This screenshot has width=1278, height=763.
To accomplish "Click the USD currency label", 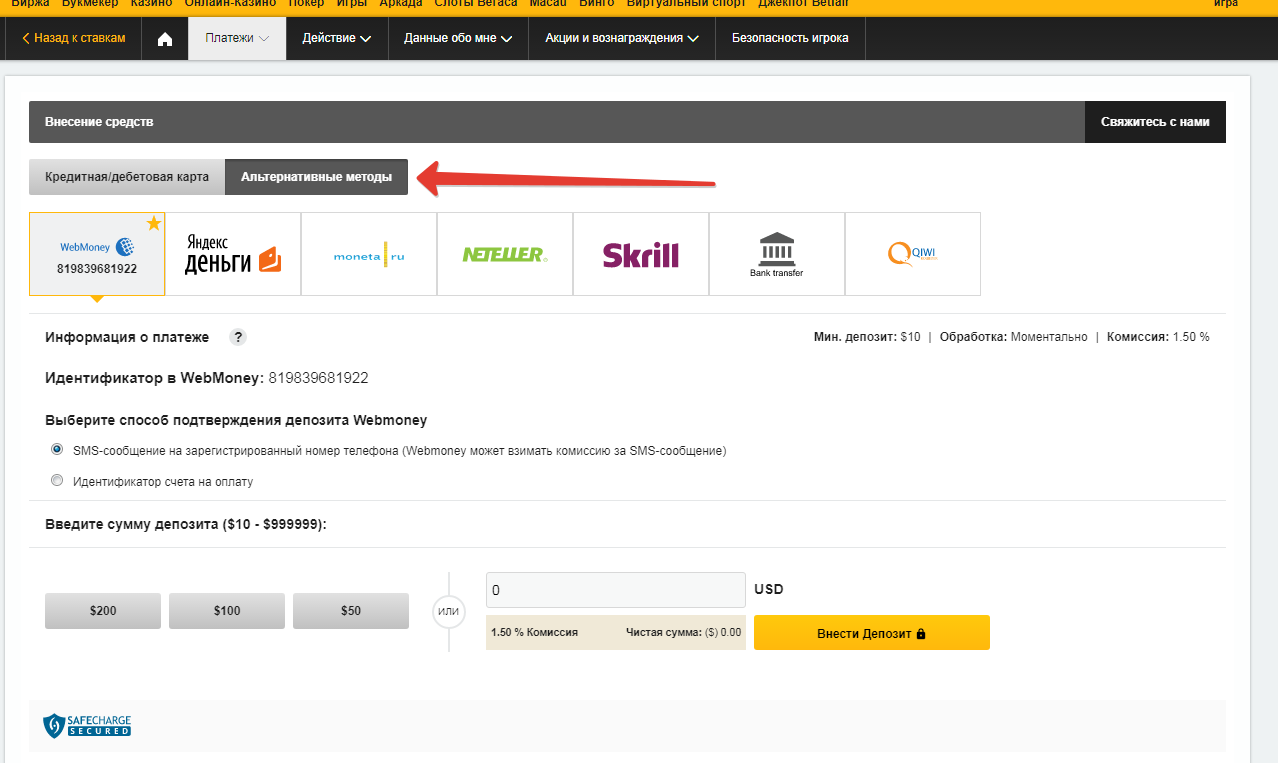I will (769, 589).
